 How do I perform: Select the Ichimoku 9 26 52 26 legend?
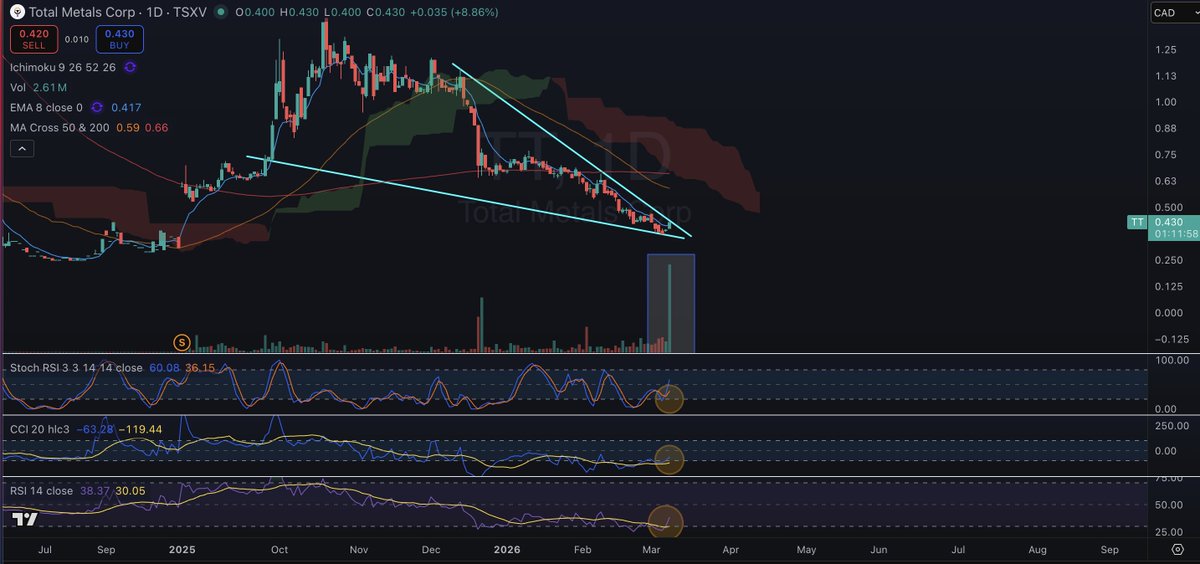64,67
